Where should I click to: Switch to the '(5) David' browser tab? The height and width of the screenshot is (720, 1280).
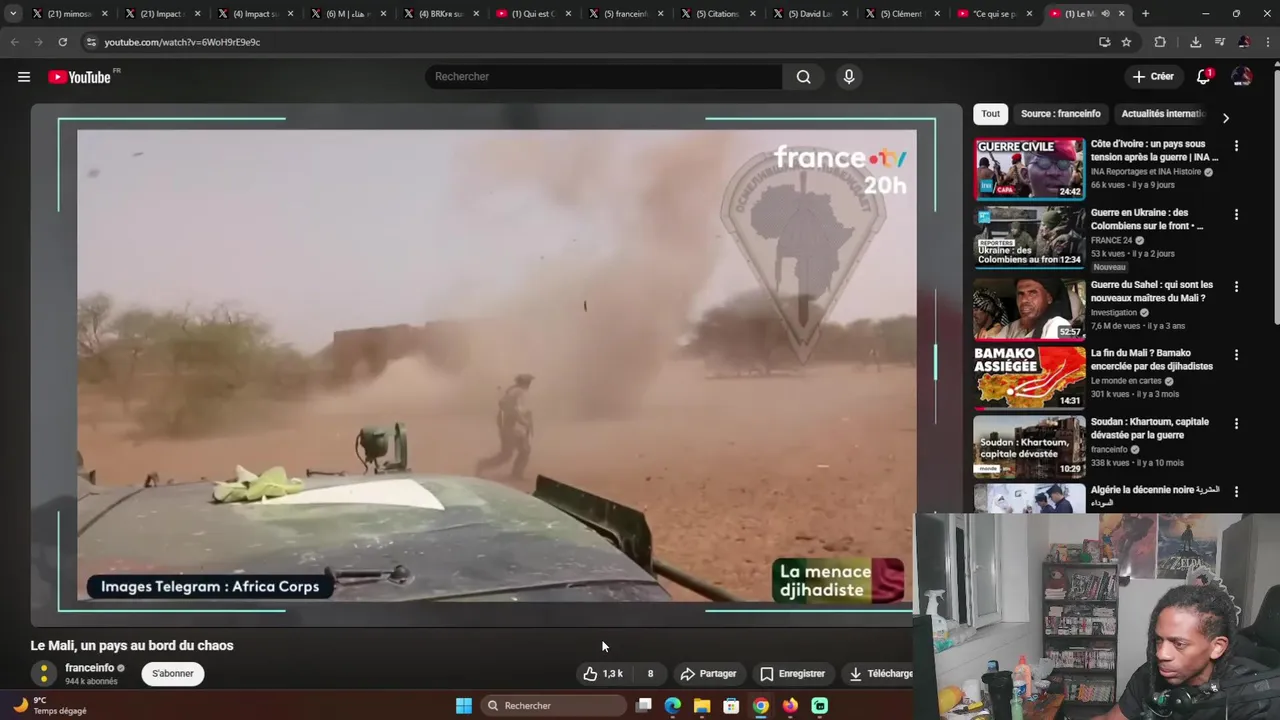(x=808, y=14)
